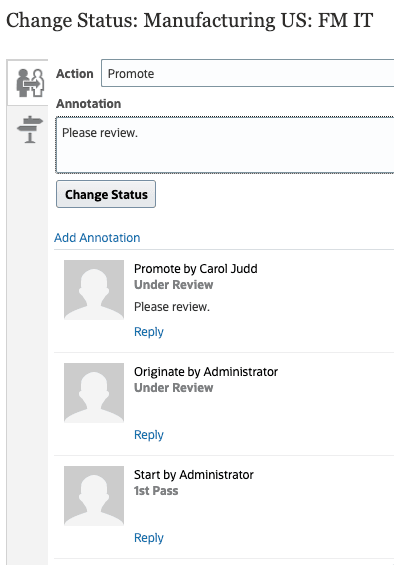Click the Change Status button
Screen dimensions: 394x565
pos(106,194)
